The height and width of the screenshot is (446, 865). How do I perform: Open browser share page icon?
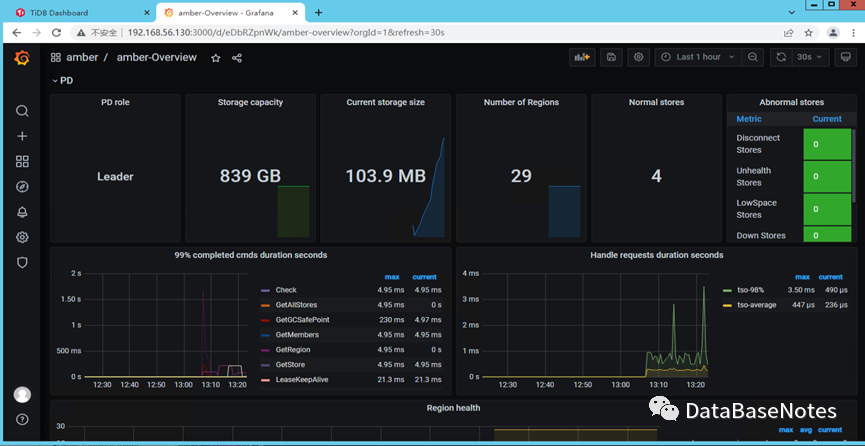(789, 33)
